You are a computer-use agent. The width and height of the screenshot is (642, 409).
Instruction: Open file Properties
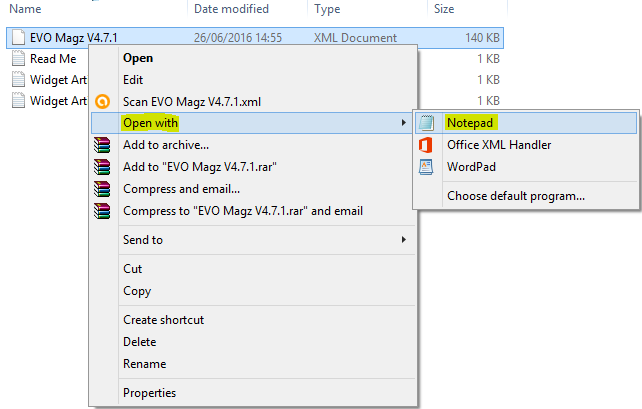tap(149, 393)
